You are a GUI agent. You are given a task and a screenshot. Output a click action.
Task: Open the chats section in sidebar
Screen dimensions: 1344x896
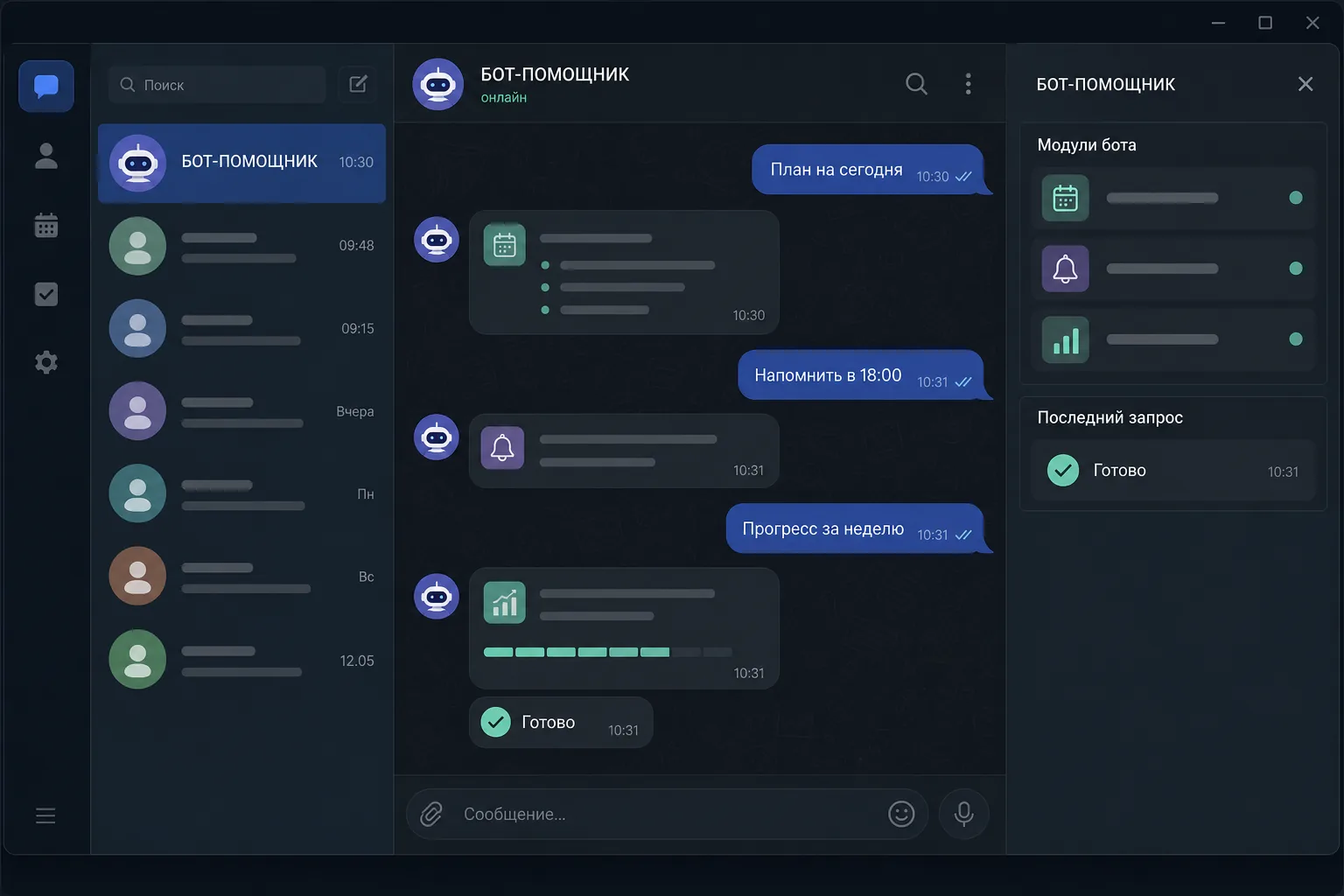pyautogui.click(x=46, y=86)
